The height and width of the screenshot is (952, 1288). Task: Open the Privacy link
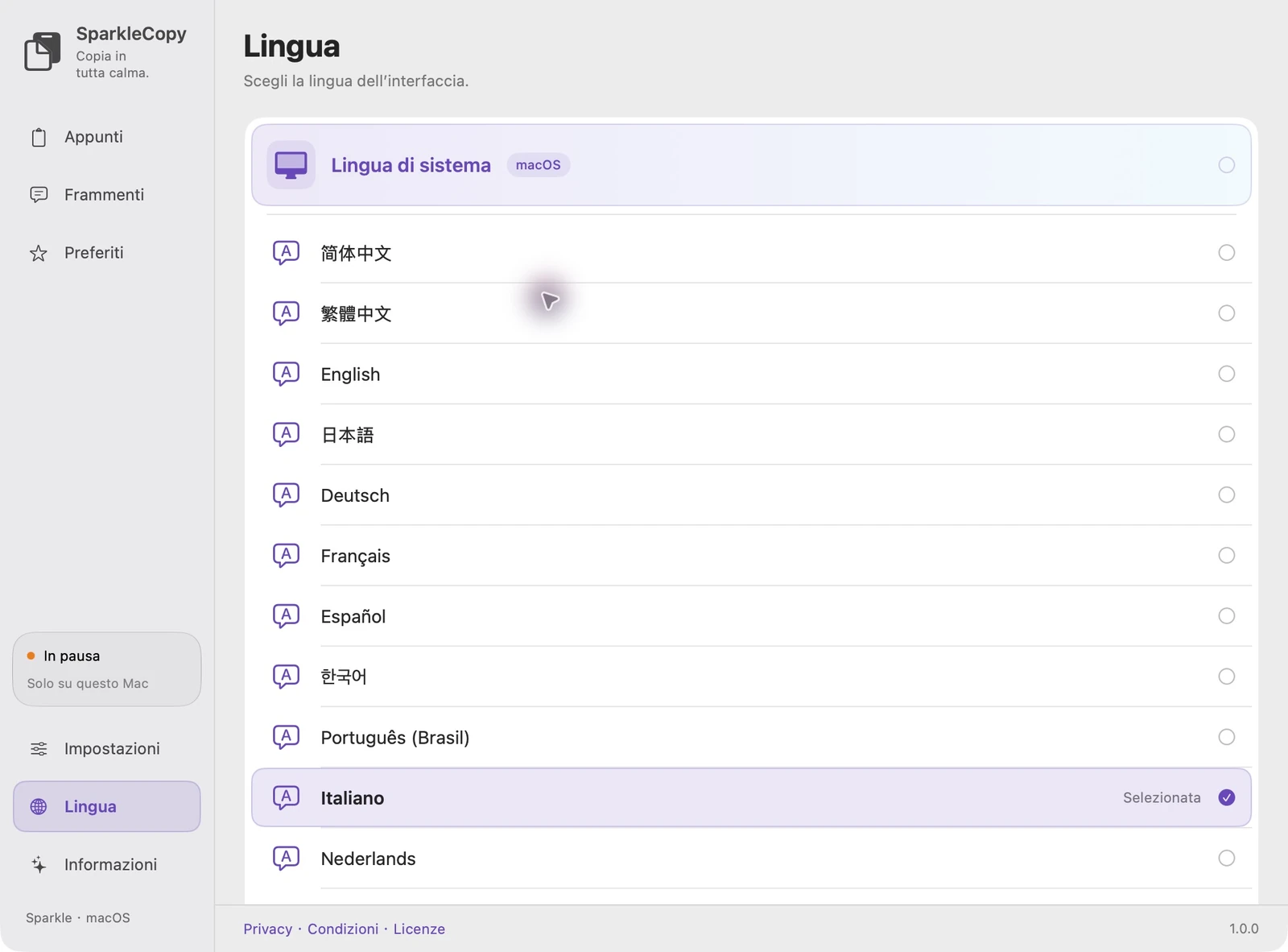267,929
